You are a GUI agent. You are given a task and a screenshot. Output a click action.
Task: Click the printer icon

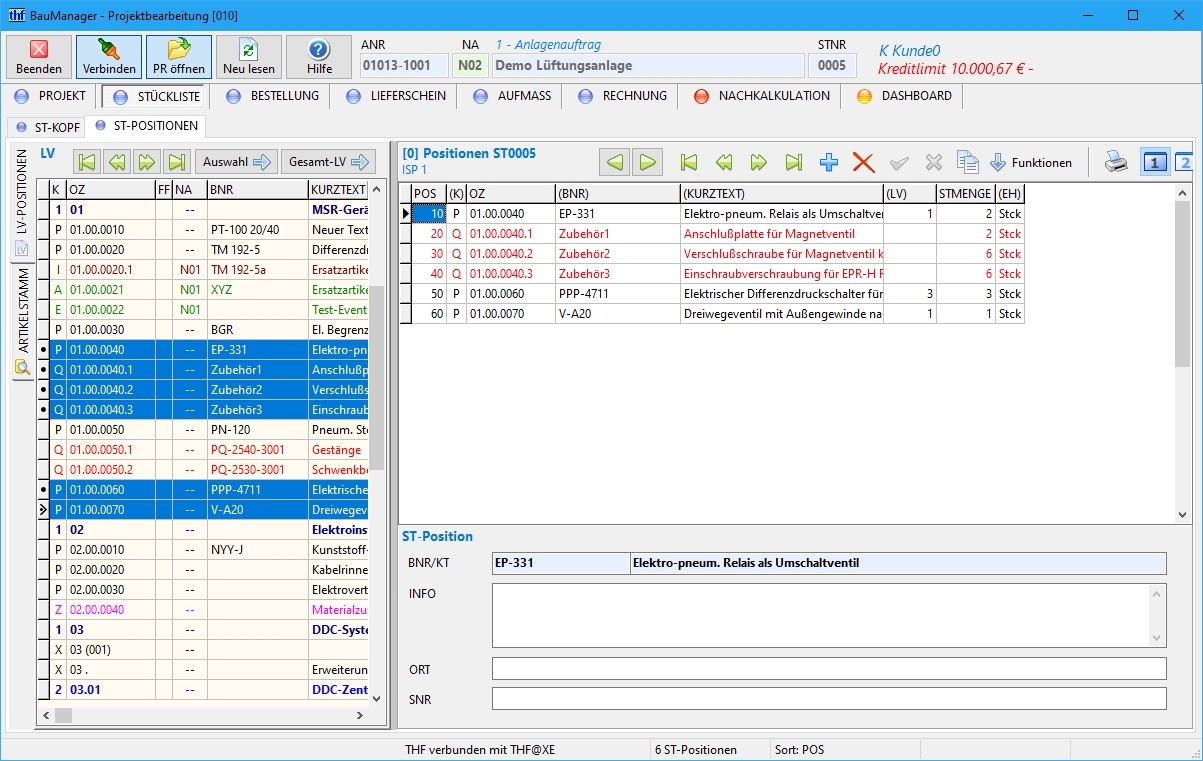pyautogui.click(x=1116, y=163)
